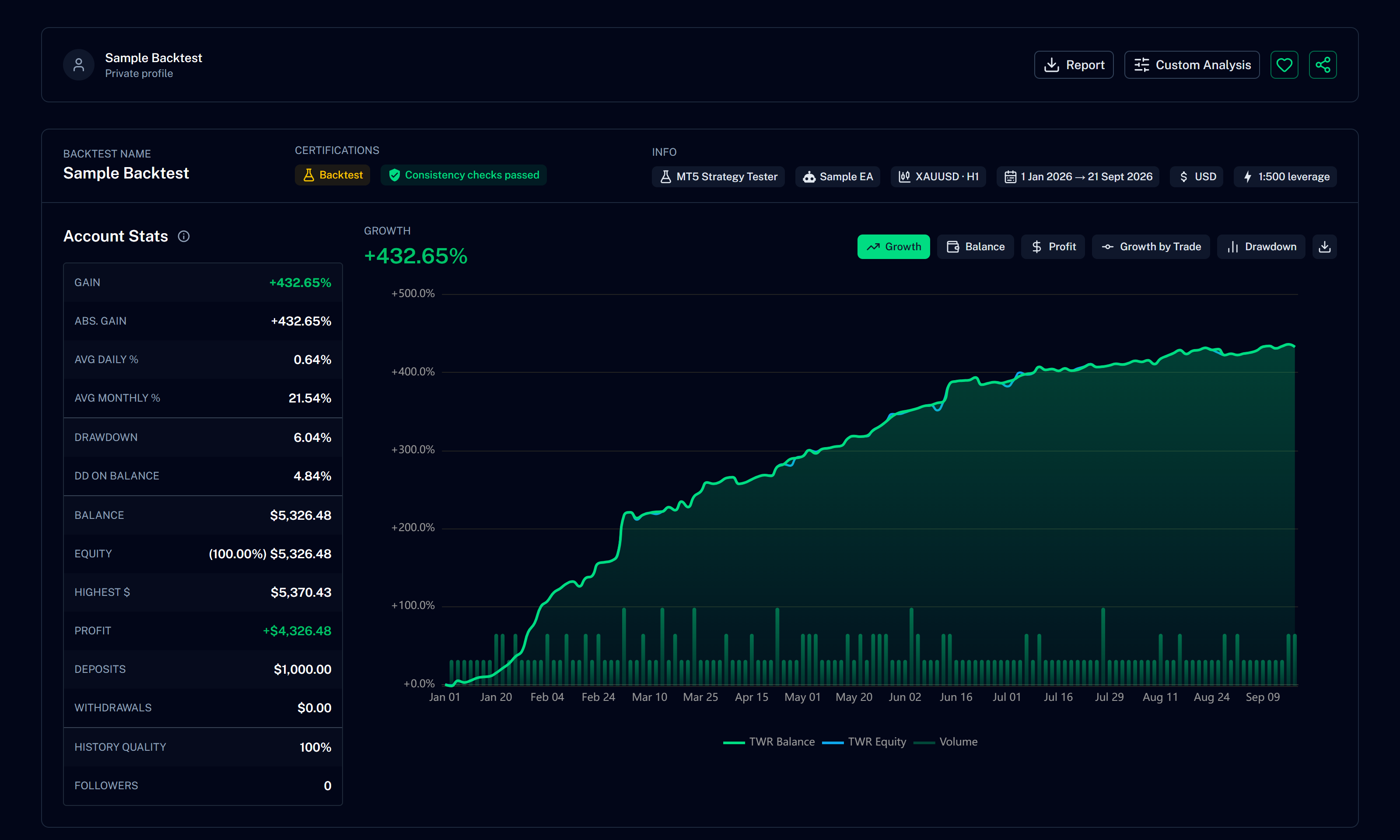The width and height of the screenshot is (1400, 840).
Task: Click the DD ON BALANCE value 4.84%
Action: pyautogui.click(x=312, y=476)
